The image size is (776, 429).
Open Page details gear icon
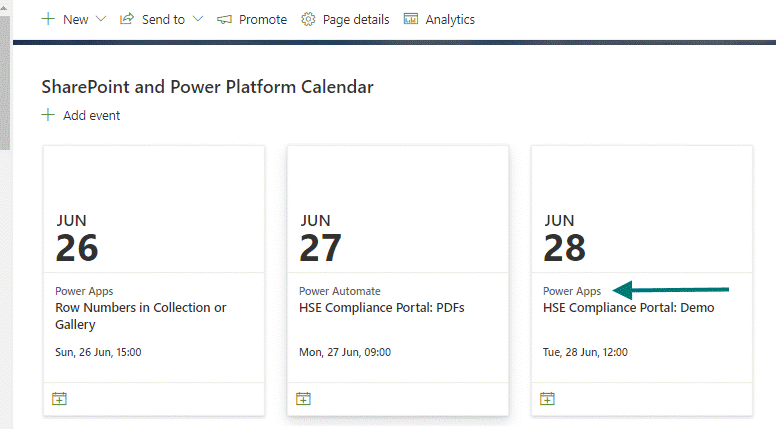(308, 19)
